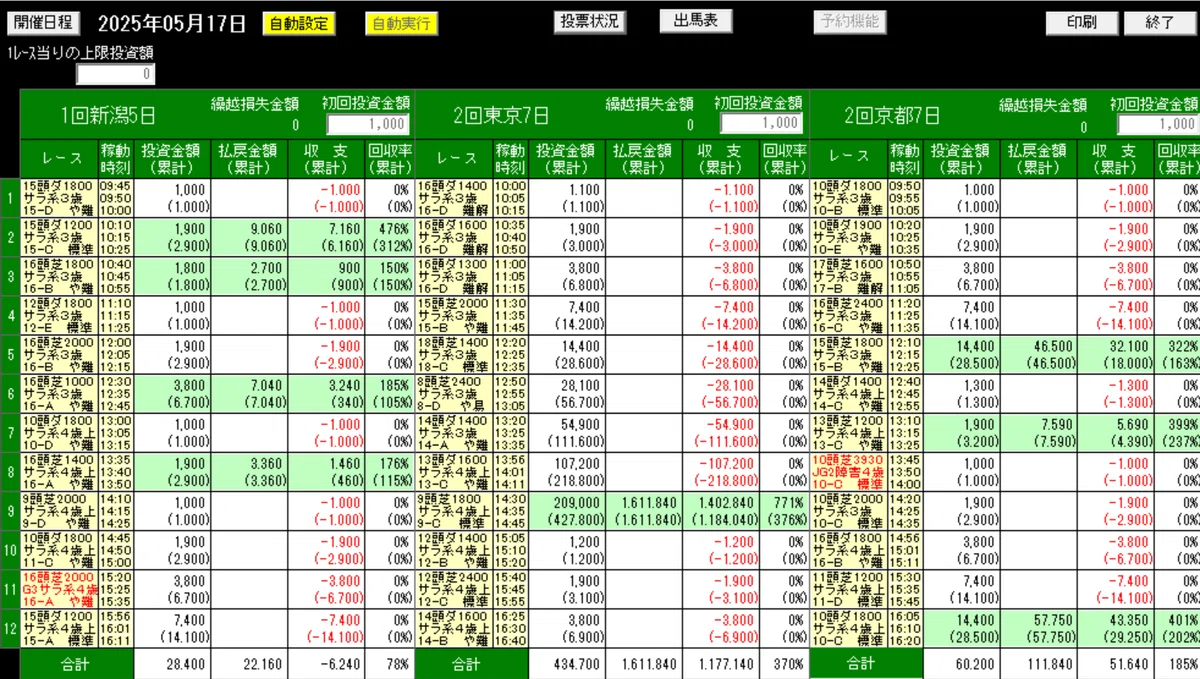Select the 2回京都7日 venue header
The image size is (1200, 679).
pos(892,115)
